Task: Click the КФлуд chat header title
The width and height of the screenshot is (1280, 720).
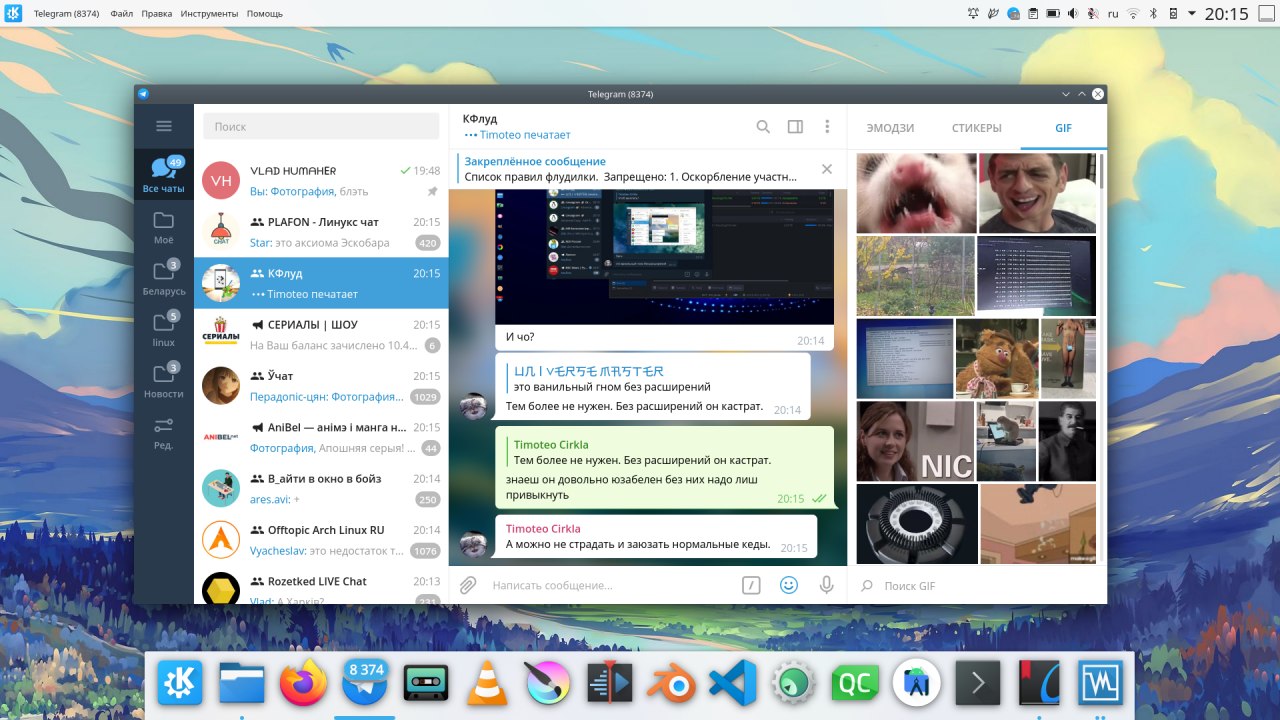Action: (480, 119)
